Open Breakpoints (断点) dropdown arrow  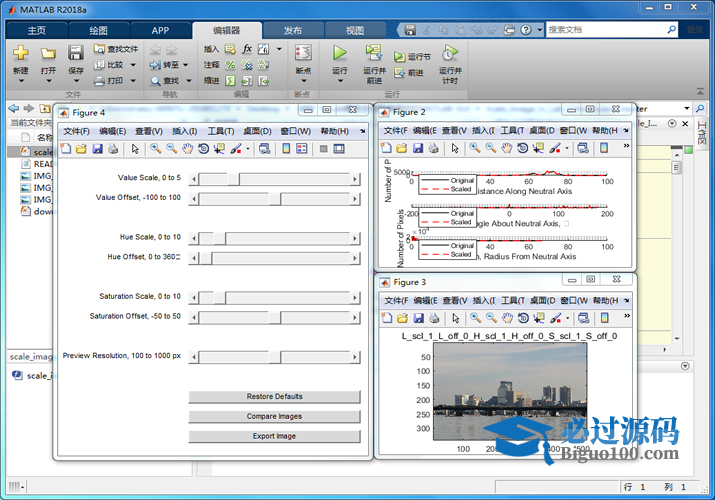(x=304, y=81)
